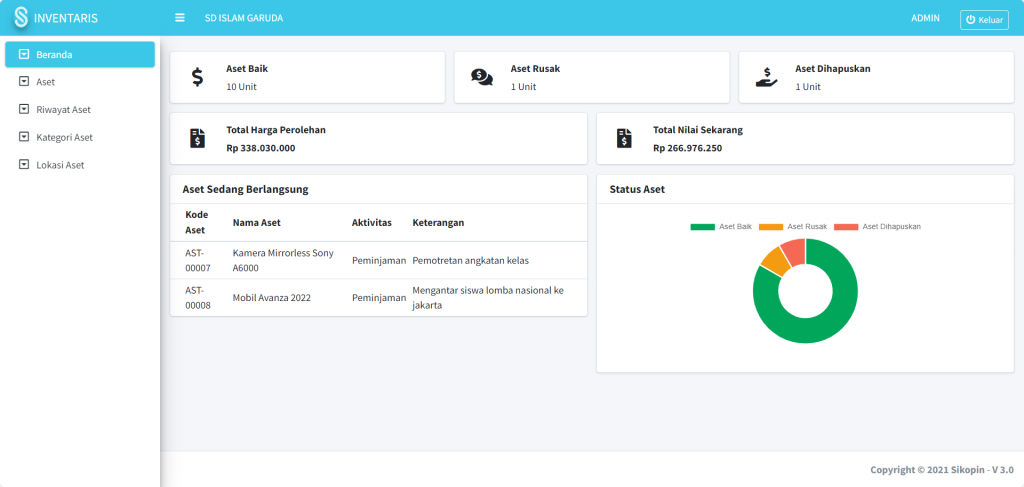1024x487 pixels.
Task: Toggle Aset Dihapuskan red legend swatch
Action: pos(846,227)
